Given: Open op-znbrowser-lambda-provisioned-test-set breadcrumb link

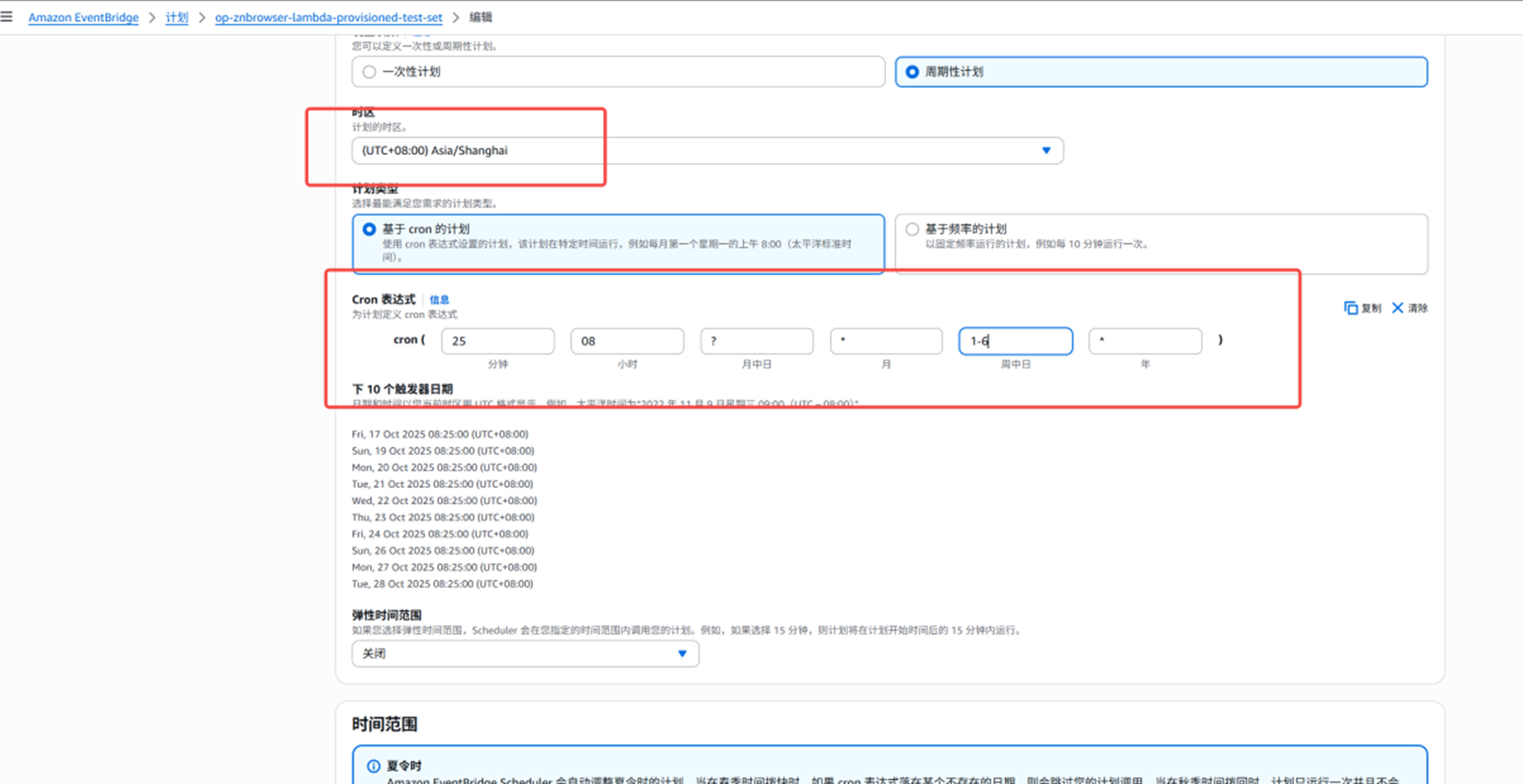Looking at the screenshot, I should [x=328, y=18].
